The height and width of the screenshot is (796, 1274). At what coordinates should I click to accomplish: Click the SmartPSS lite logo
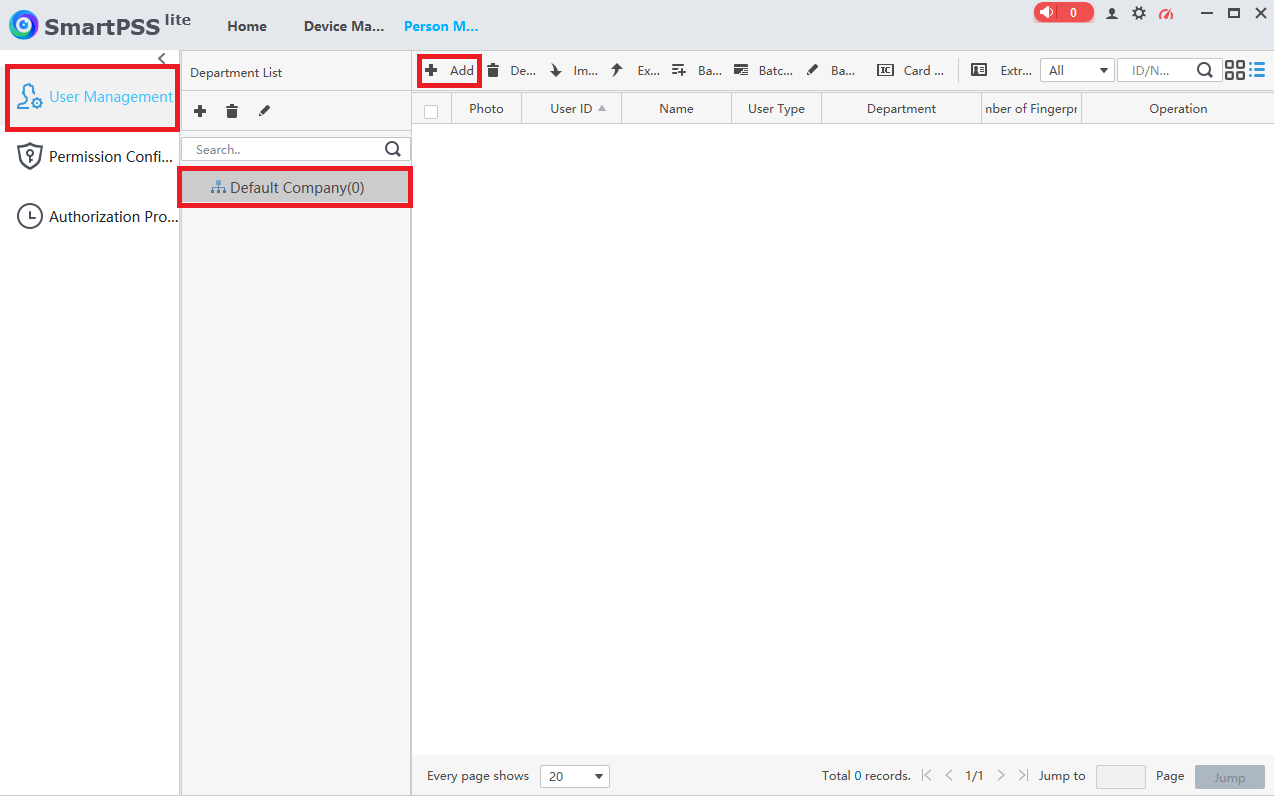[x=99, y=24]
